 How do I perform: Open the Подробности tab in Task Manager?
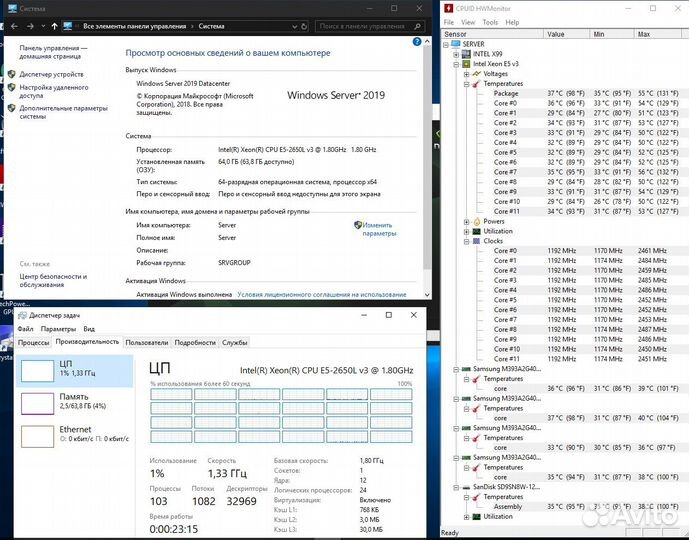194,342
